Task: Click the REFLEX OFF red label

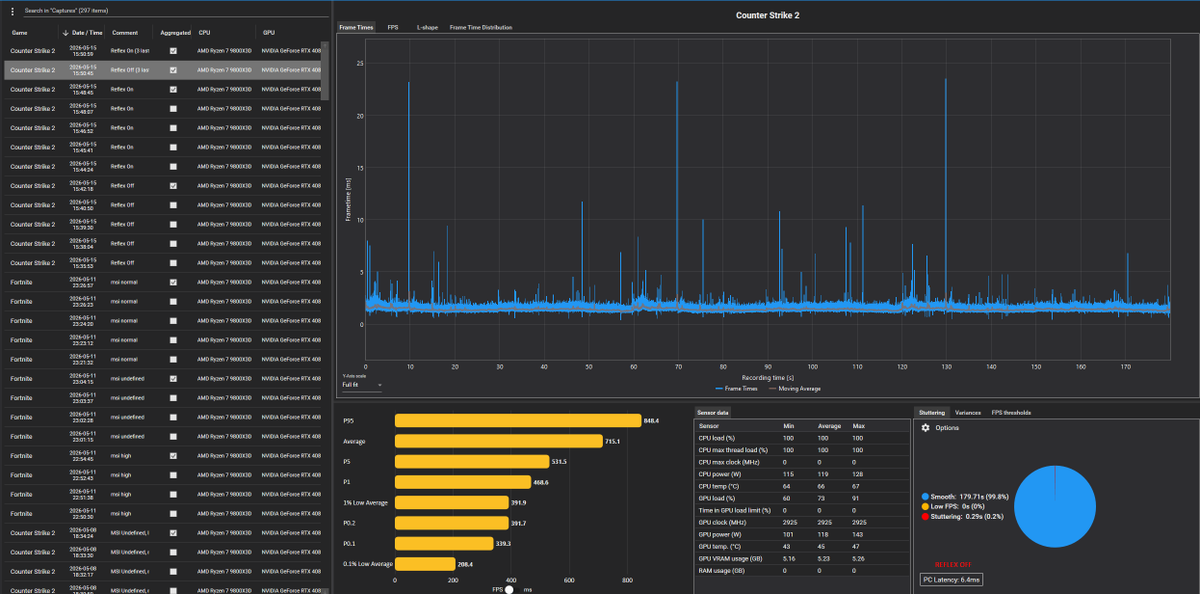Action: click(951, 565)
